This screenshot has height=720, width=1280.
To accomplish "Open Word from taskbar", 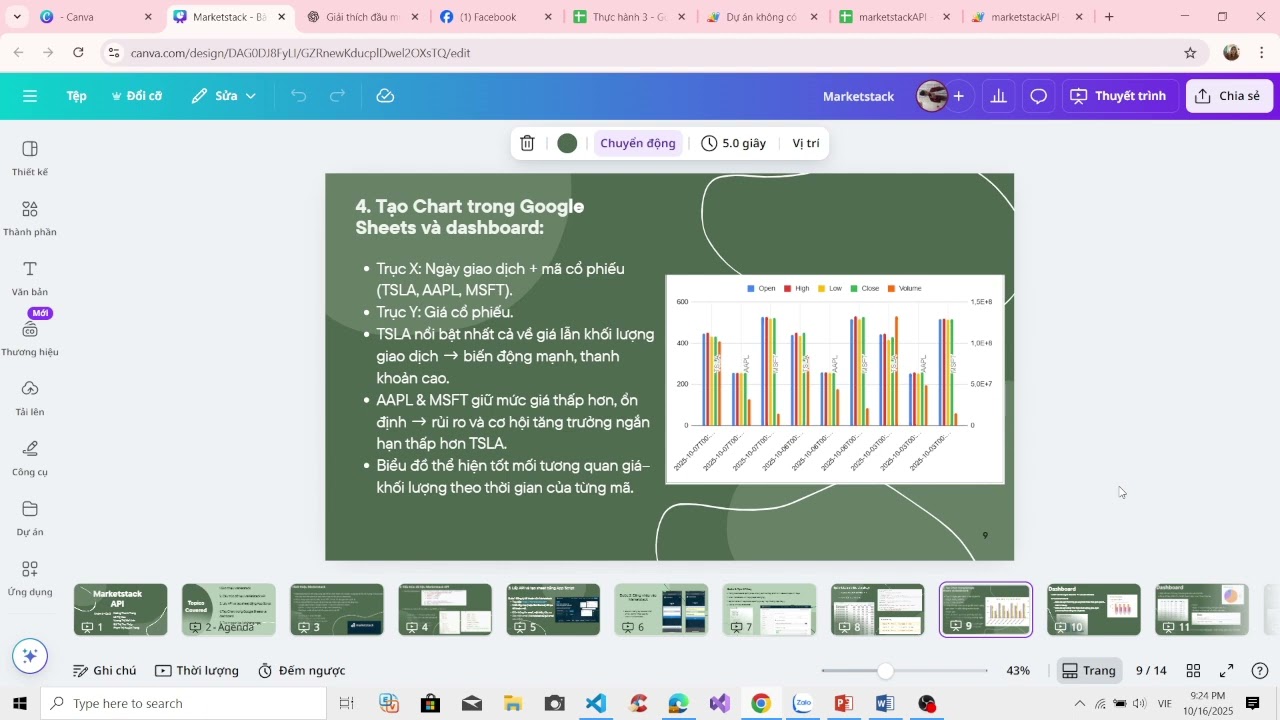I will coord(885,704).
